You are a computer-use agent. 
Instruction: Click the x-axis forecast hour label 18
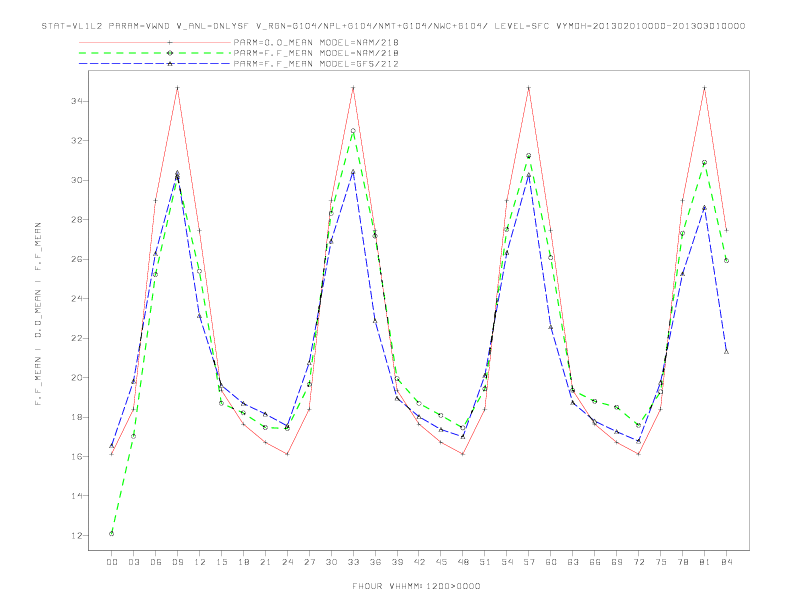243,562
